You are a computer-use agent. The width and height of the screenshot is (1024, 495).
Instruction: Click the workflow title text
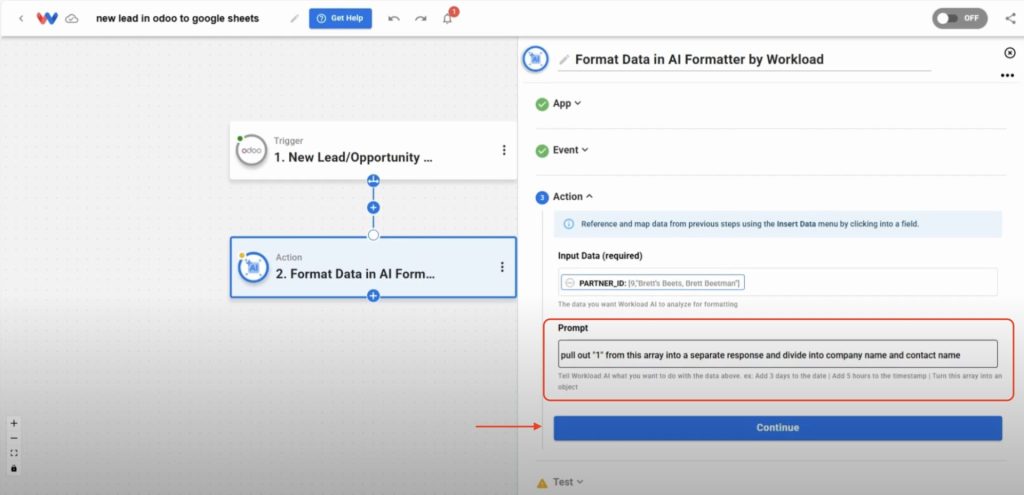[x=178, y=18]
